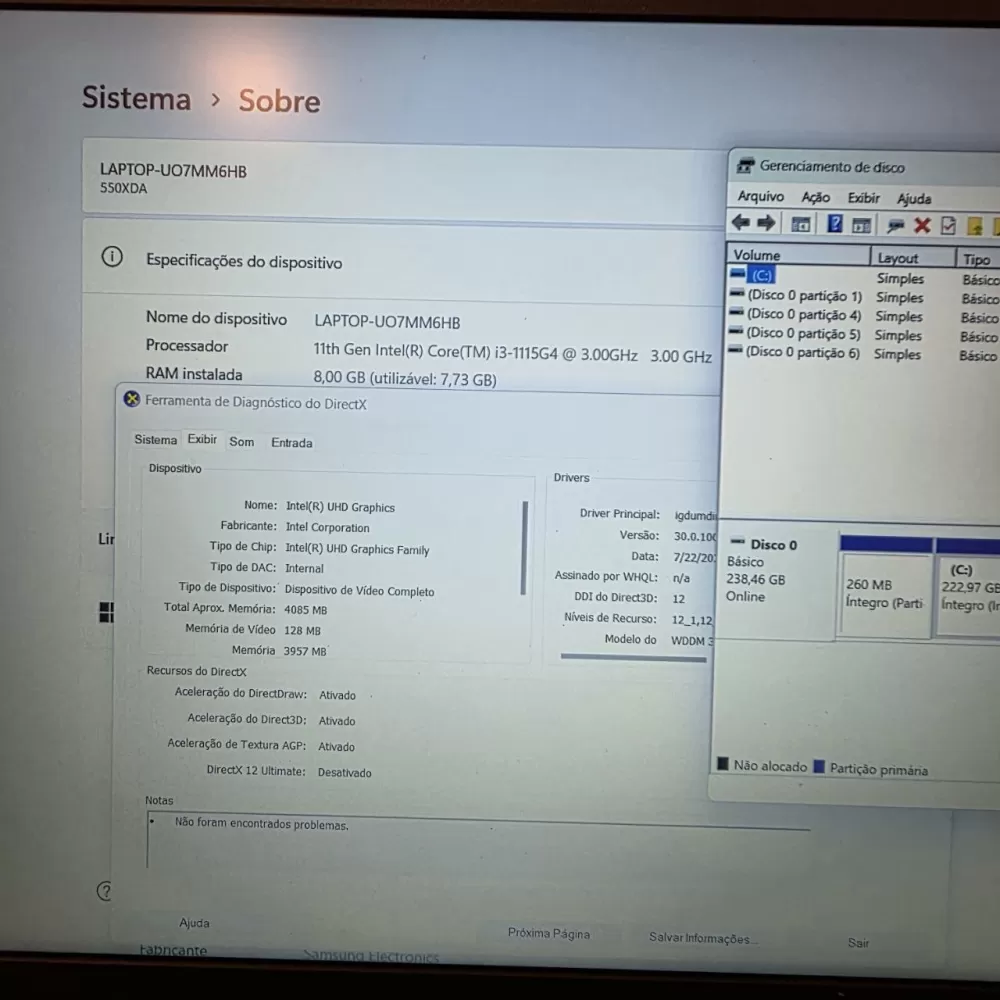Click the info icon beside Especificações do dispositivo
This screenshot has width=1000, height=1000.
(112, 258)
